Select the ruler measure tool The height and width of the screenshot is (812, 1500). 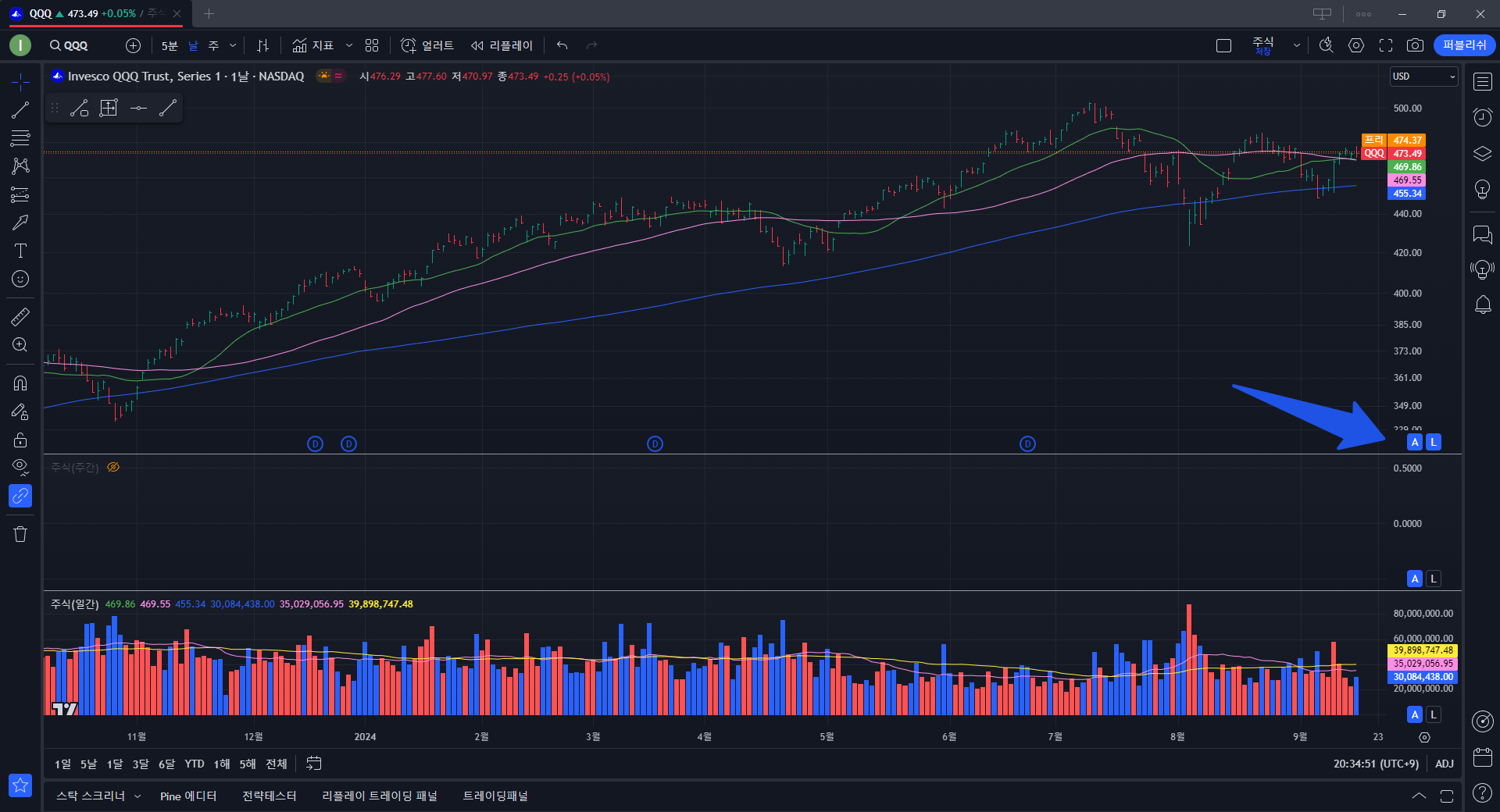pyautogui.click(x=20, y=316)
